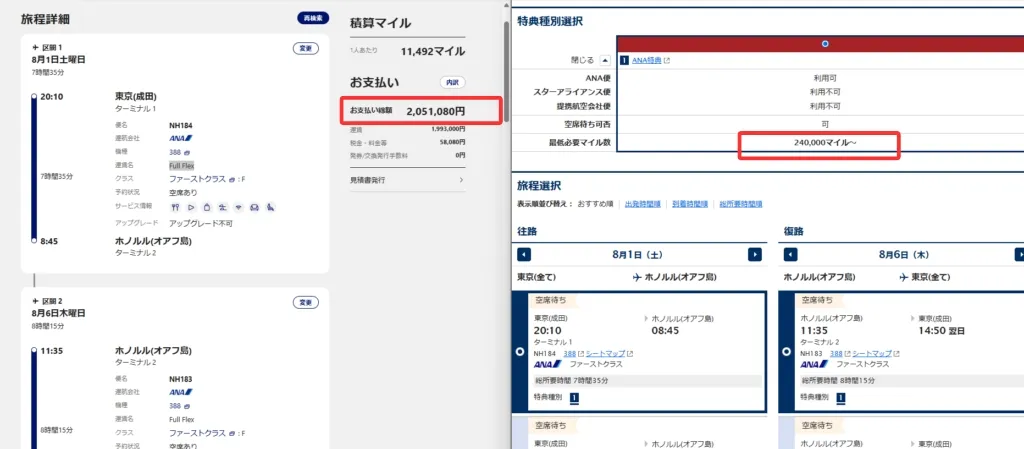Click the highlighted Full Flex fare name
Viewport: 1024px width, 449px height.
[x=182, y=166]
